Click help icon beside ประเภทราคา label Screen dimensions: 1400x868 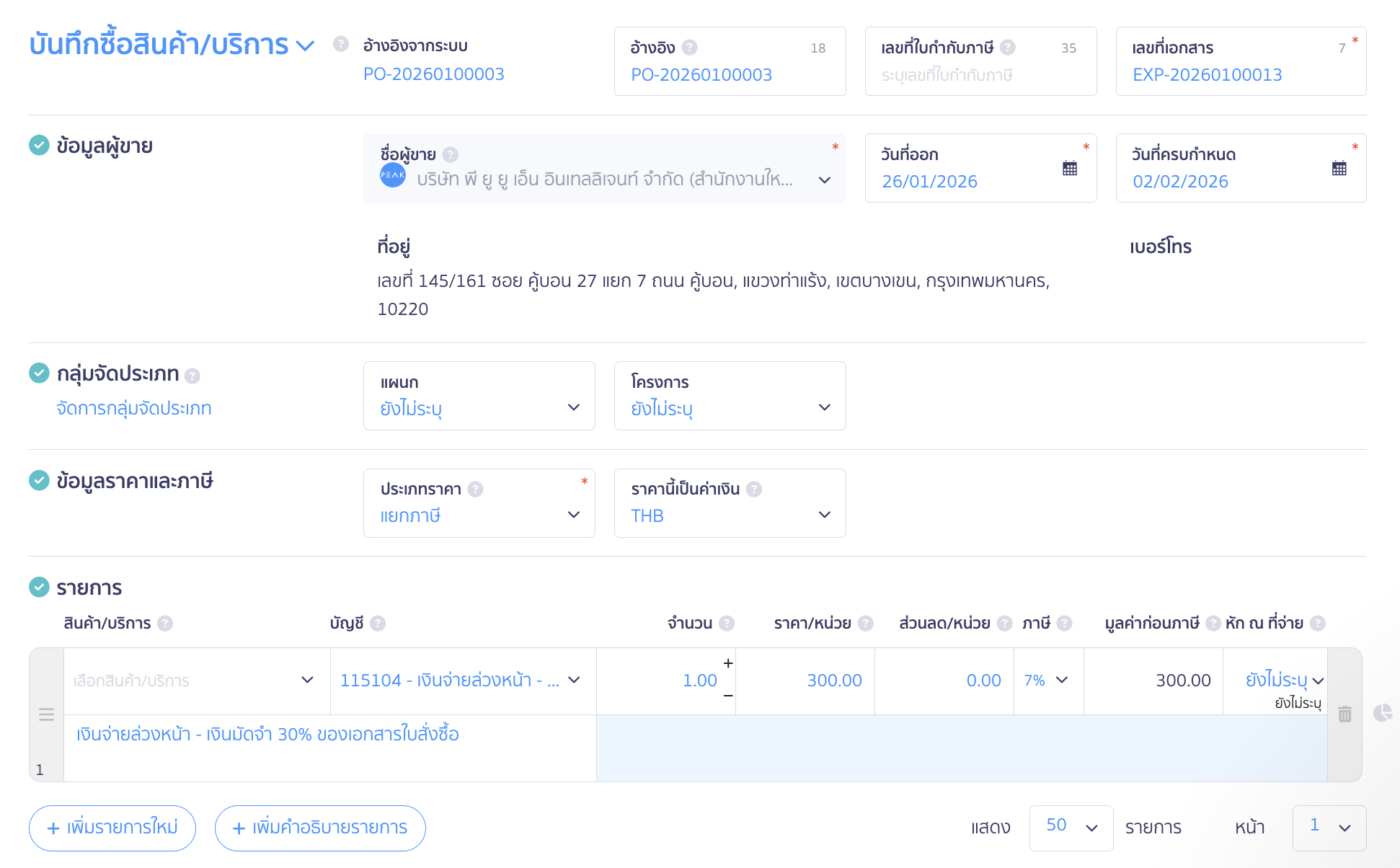pos(475,490)
